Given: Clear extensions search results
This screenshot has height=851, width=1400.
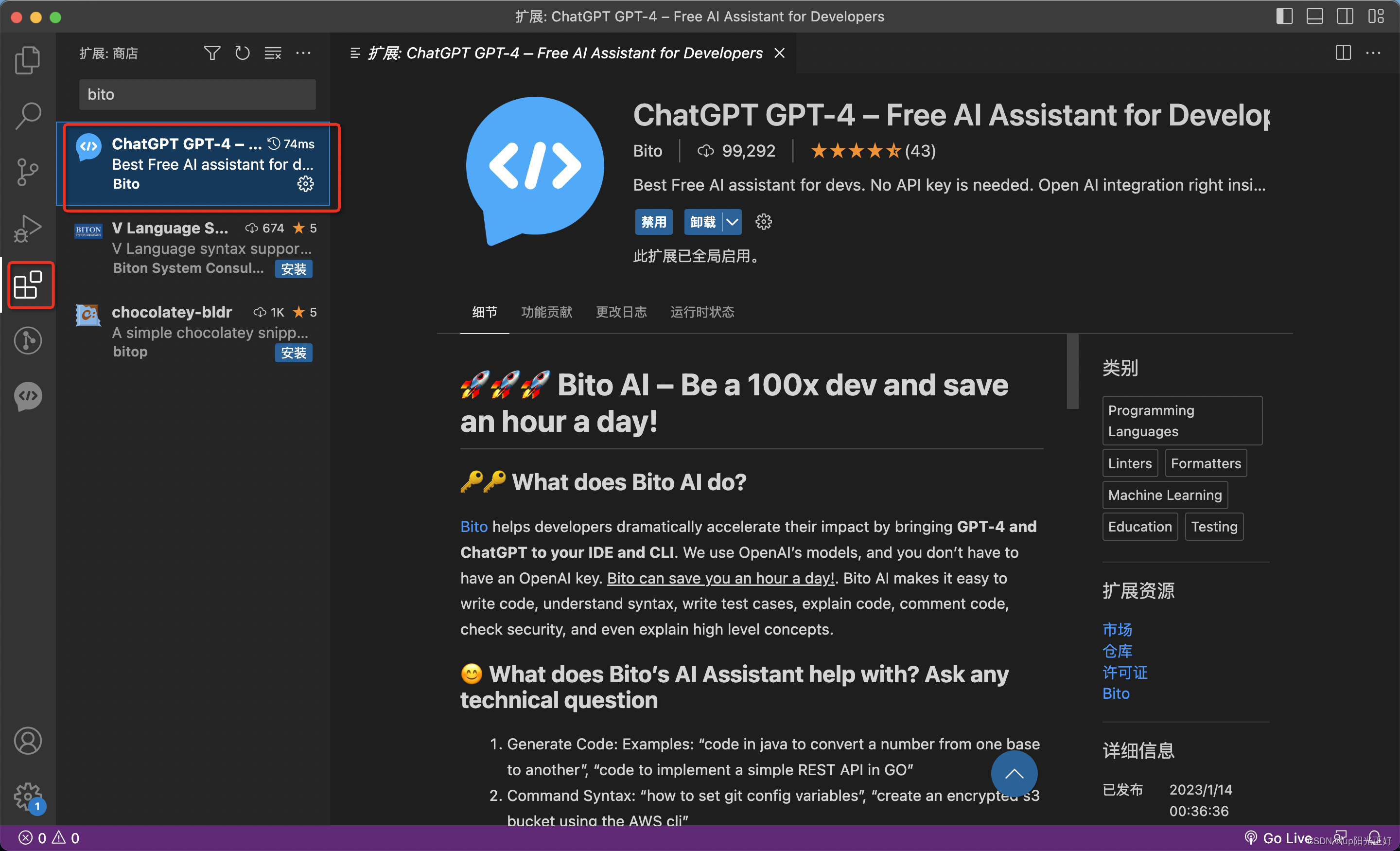Looking at the screenshot, I should [x=273, y=53].
